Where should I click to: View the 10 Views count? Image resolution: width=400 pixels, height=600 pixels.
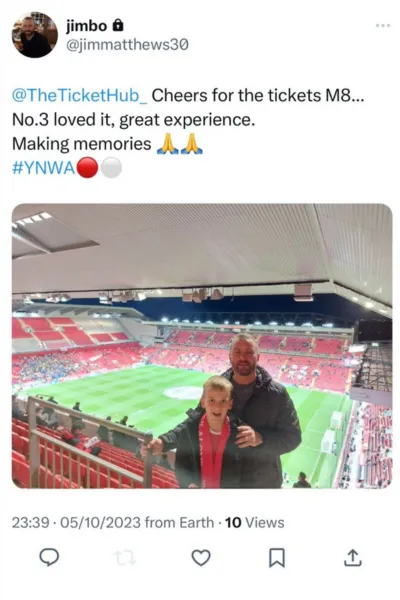[x=255, y=523]
